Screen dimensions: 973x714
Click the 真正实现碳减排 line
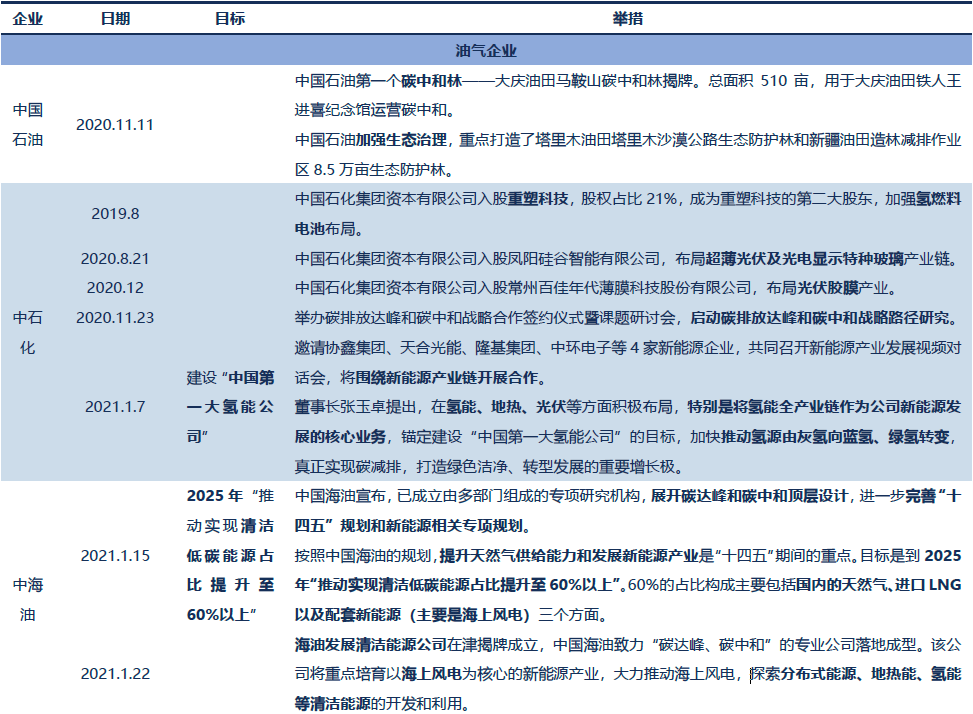[489, 466]
